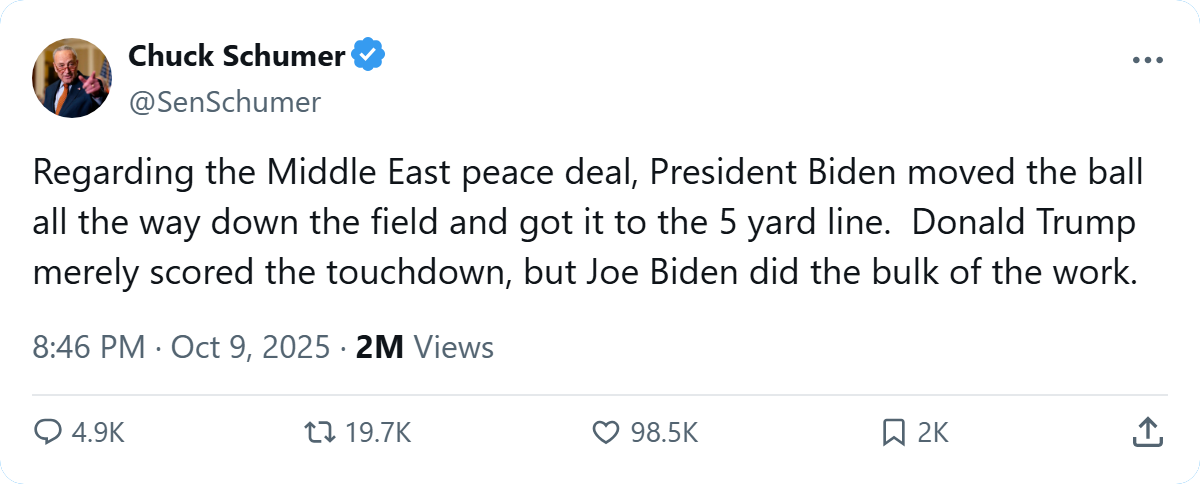
Task: Click the share upload arrow icon
Action: click(x=1147, y=432)
